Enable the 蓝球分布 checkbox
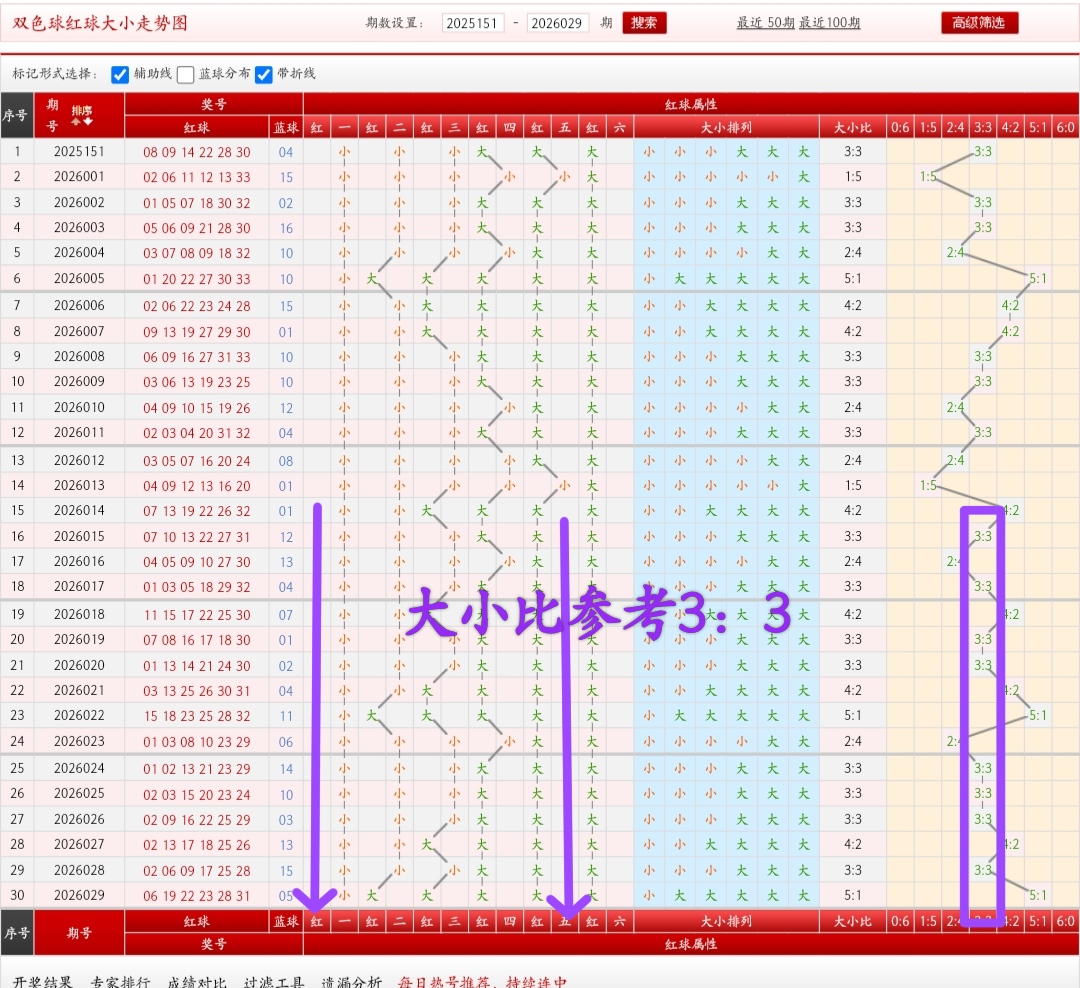This screenshot has width=1080, height=988. coord(186,74)
